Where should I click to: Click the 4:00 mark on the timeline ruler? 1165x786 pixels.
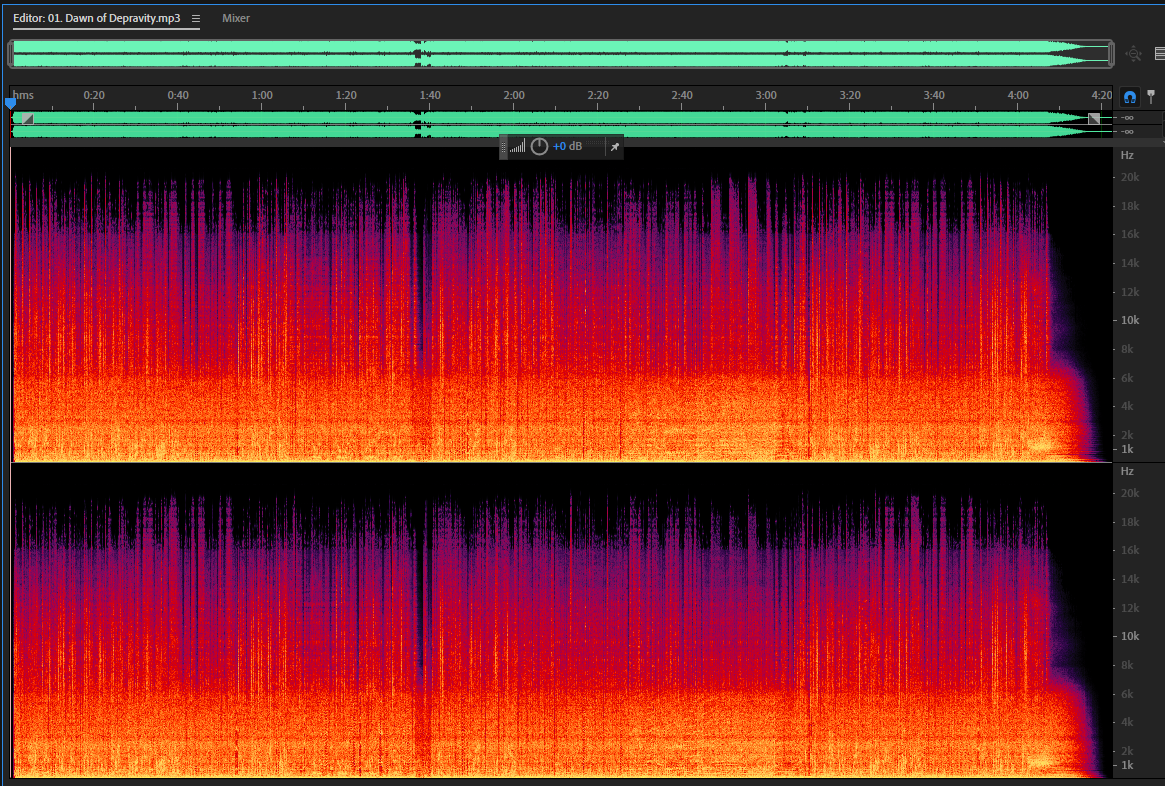(1018, 95)
